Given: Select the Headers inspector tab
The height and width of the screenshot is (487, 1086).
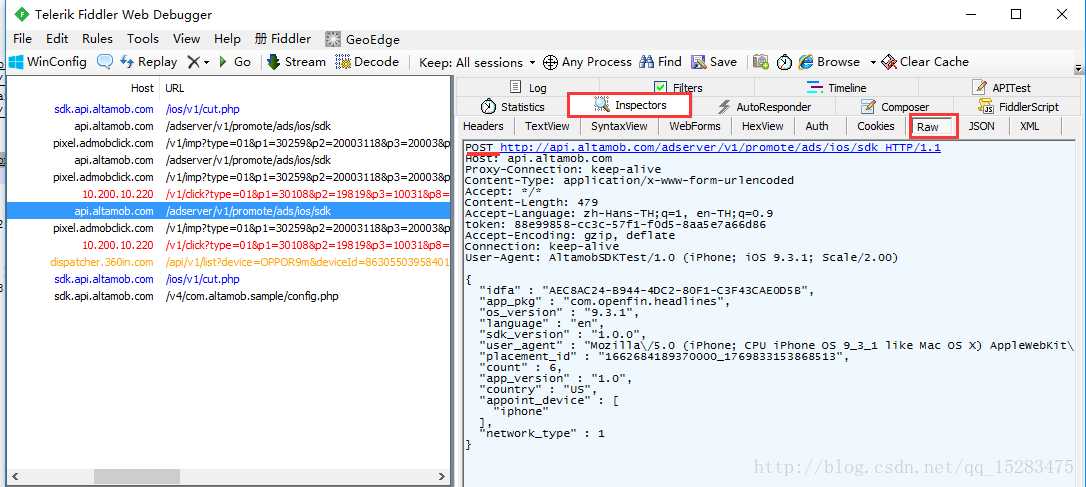Looking at the screenshot, I should pyautogui.click(x=483, y=126).
